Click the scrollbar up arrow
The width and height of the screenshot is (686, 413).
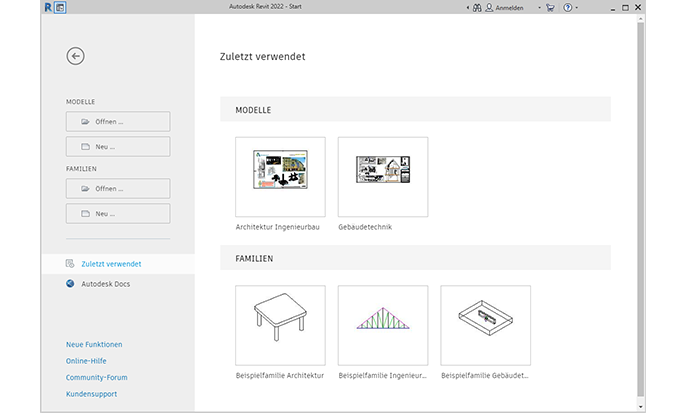(640, 18)
